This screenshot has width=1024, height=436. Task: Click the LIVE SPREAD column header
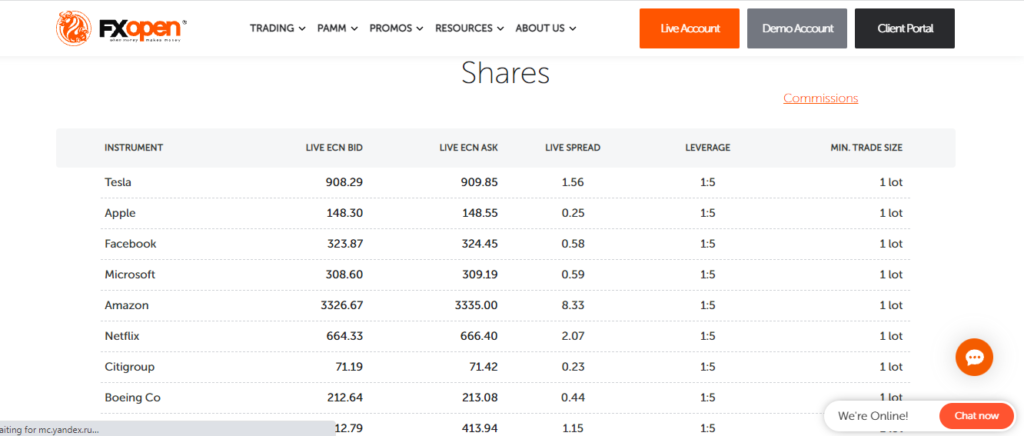pos(573,148)
